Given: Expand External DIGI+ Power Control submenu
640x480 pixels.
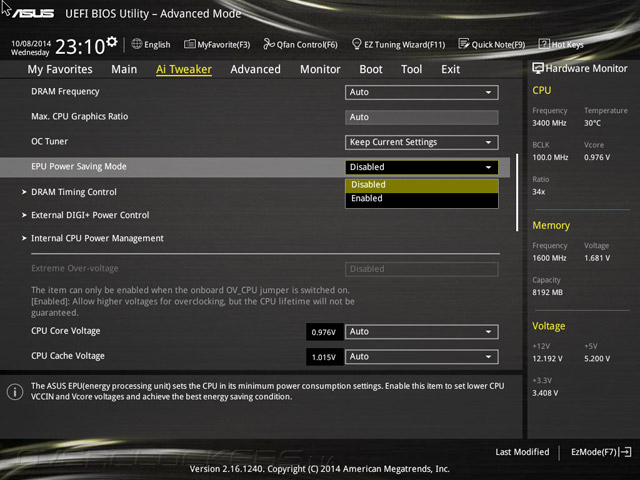Looking at the screenshot, I should click(90, 215).
